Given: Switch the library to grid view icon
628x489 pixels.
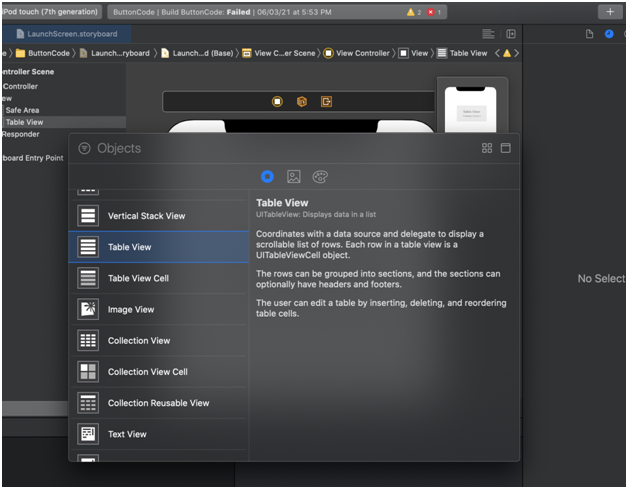Looking at the screenshot, I should pyautogui.click(x=487, y=148).
